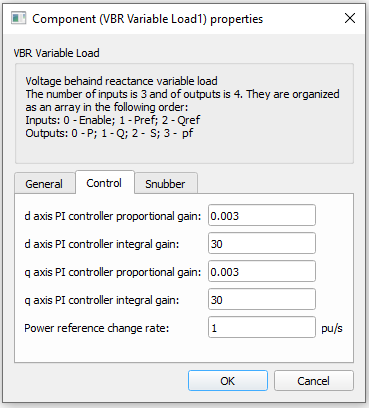
Task: Select the q axis proportional gain field
Action: 262,271
